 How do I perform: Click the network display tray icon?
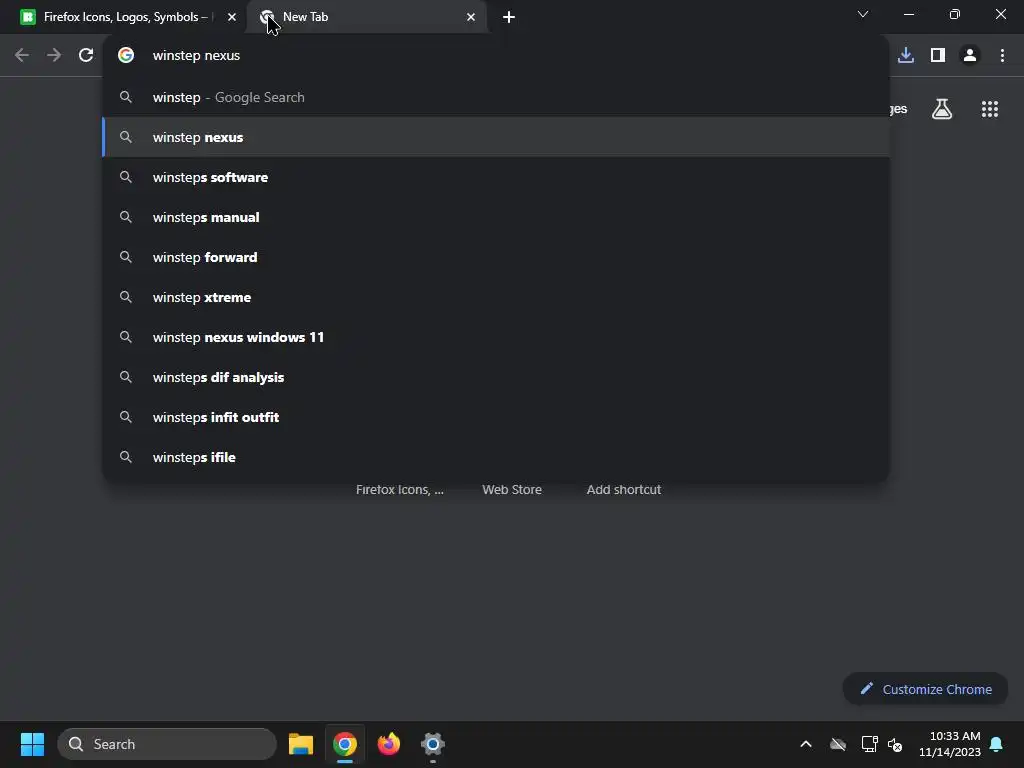point(869,744)
